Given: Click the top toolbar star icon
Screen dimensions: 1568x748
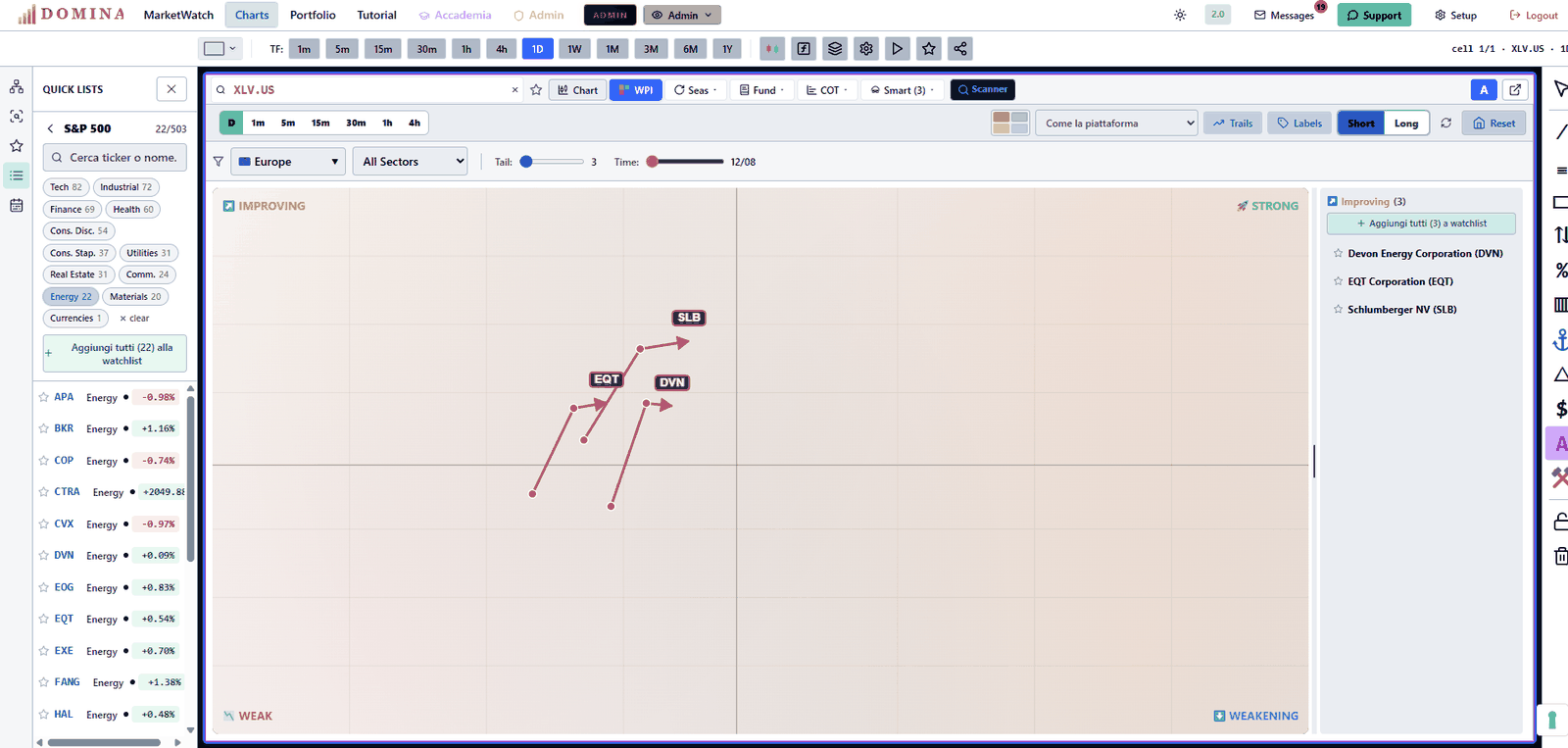Looking at the screenshot, I should coord(929,48).
